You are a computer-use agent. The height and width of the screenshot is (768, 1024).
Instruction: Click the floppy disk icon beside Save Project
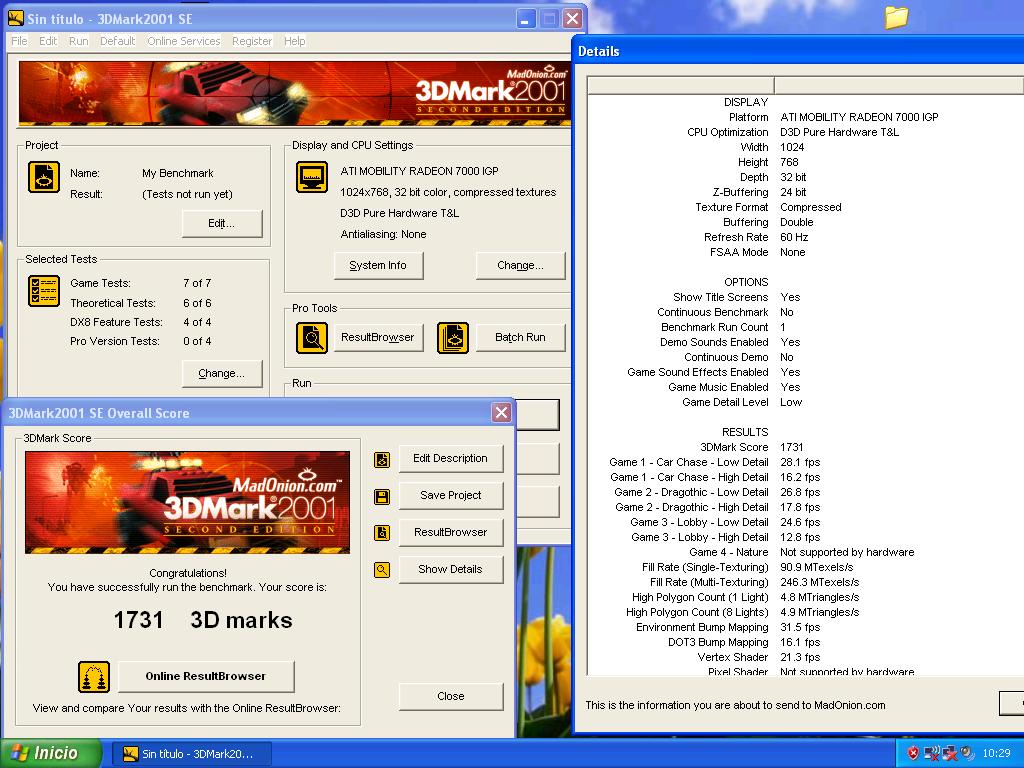tap(382, 496)
